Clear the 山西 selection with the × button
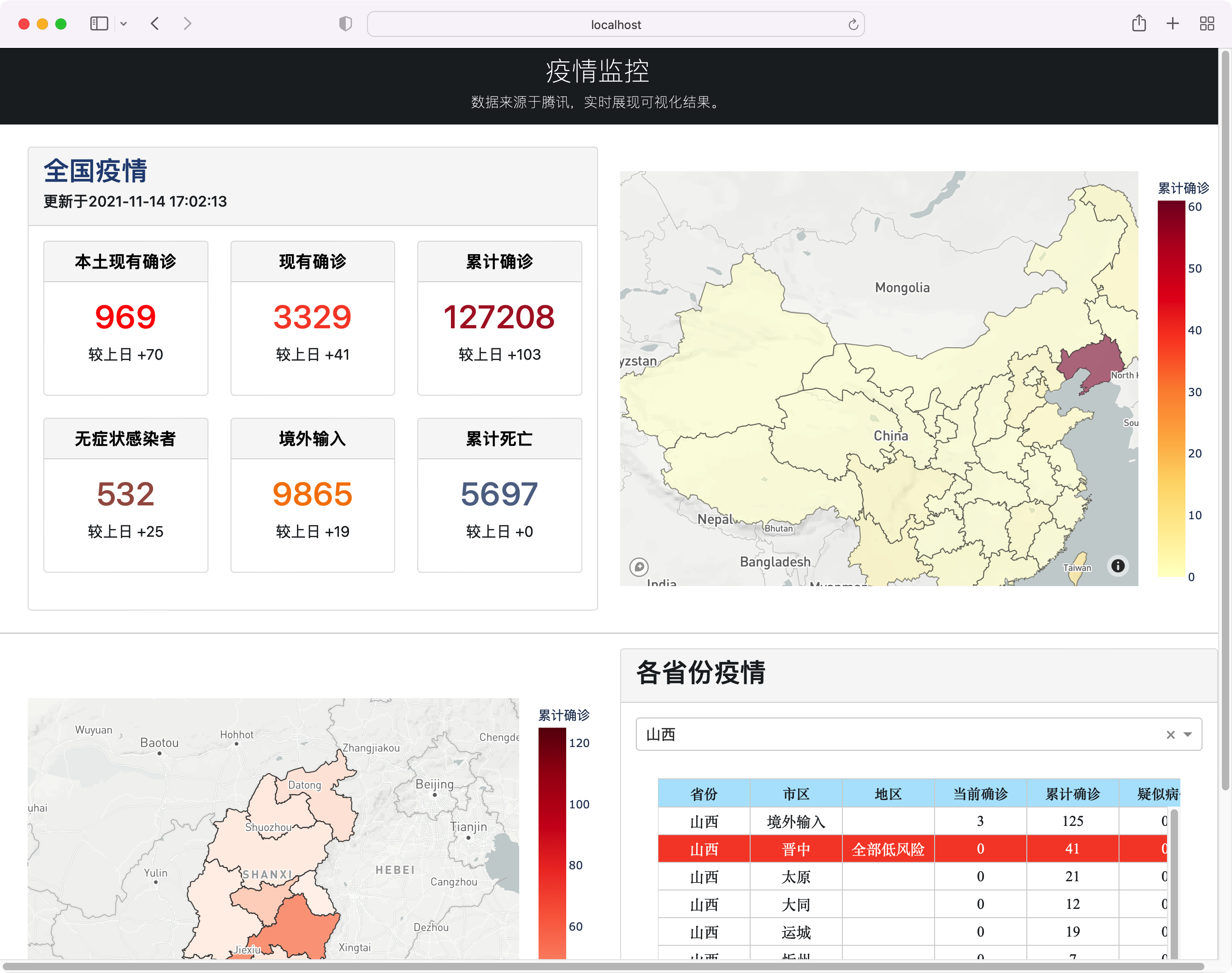This screenshot has width=1232, height=973. (1171, 734)
